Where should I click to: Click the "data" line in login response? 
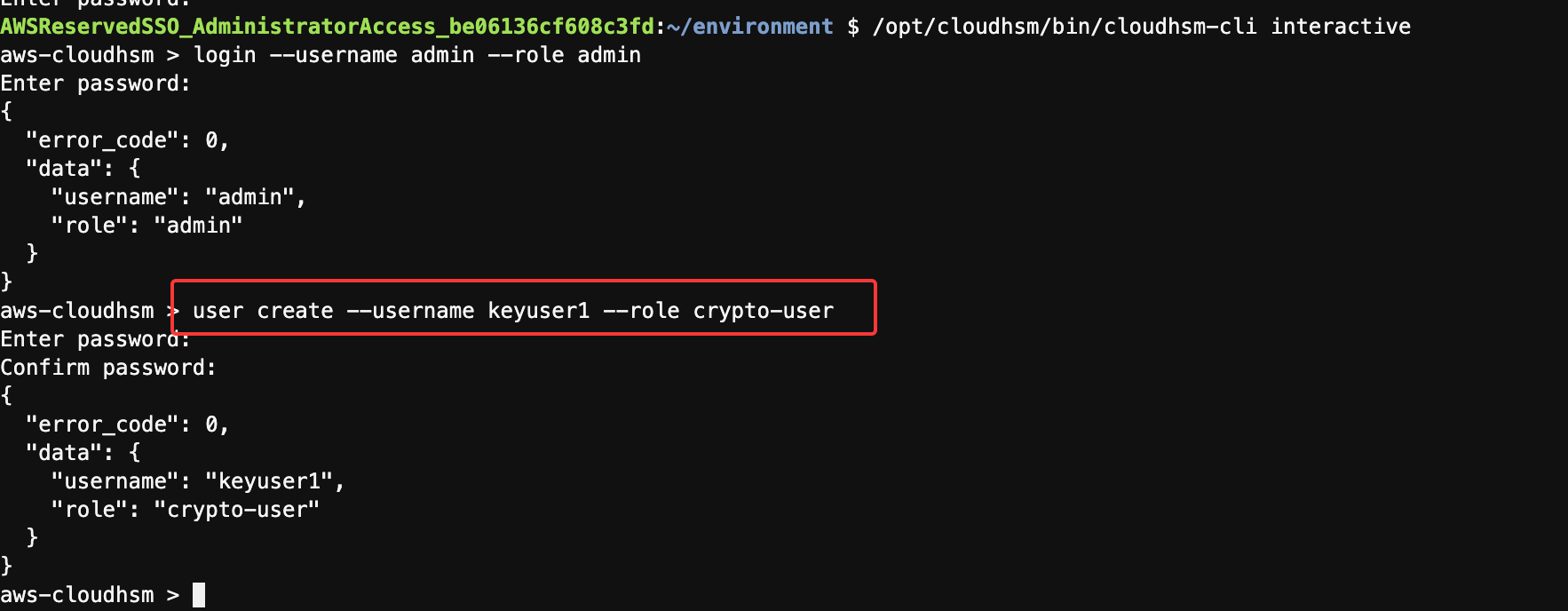pos(83,169)
